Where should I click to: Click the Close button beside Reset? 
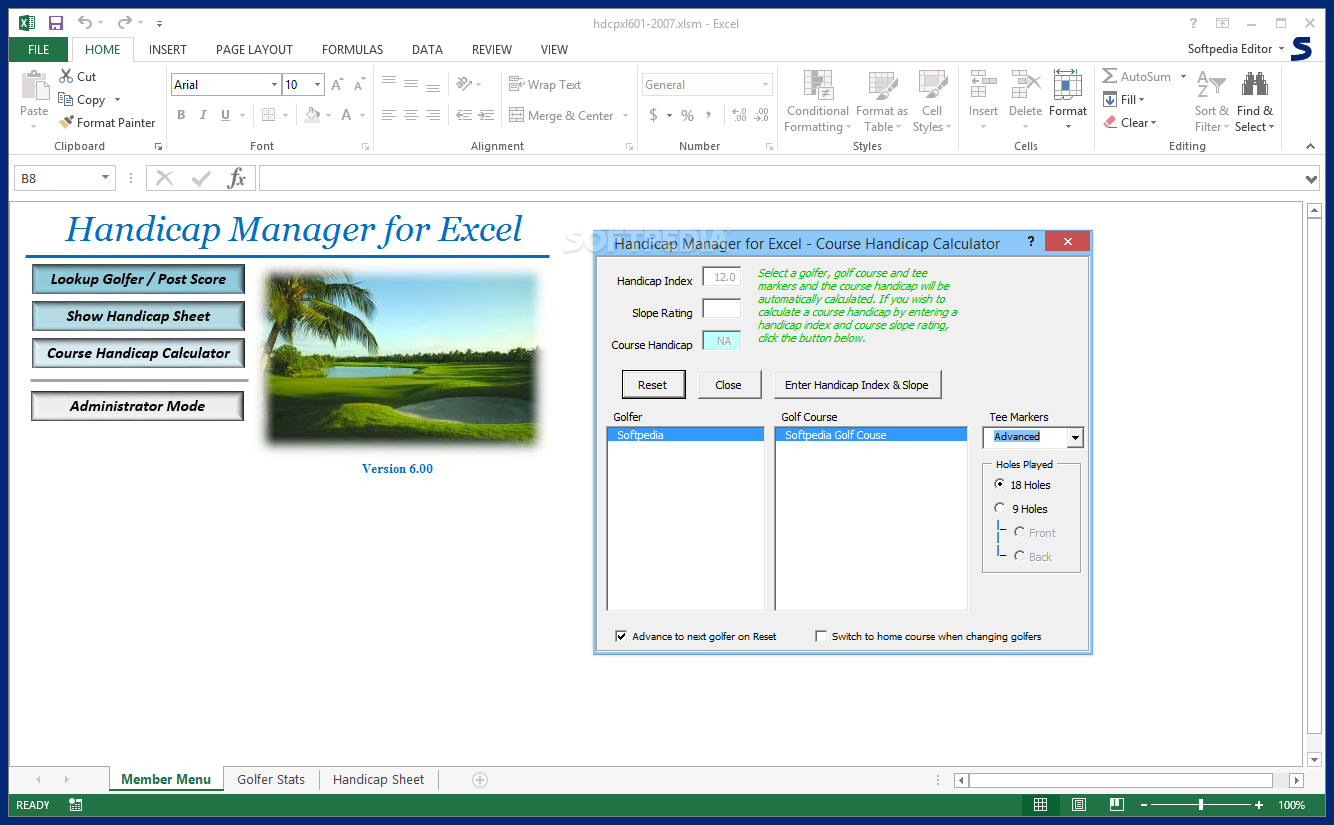[728, 385]
